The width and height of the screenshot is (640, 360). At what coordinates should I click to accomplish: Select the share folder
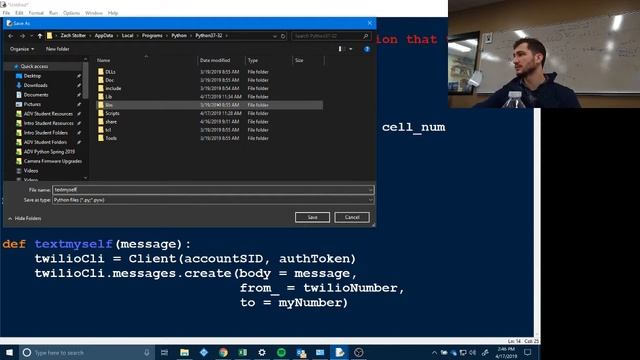click(111, 122)
